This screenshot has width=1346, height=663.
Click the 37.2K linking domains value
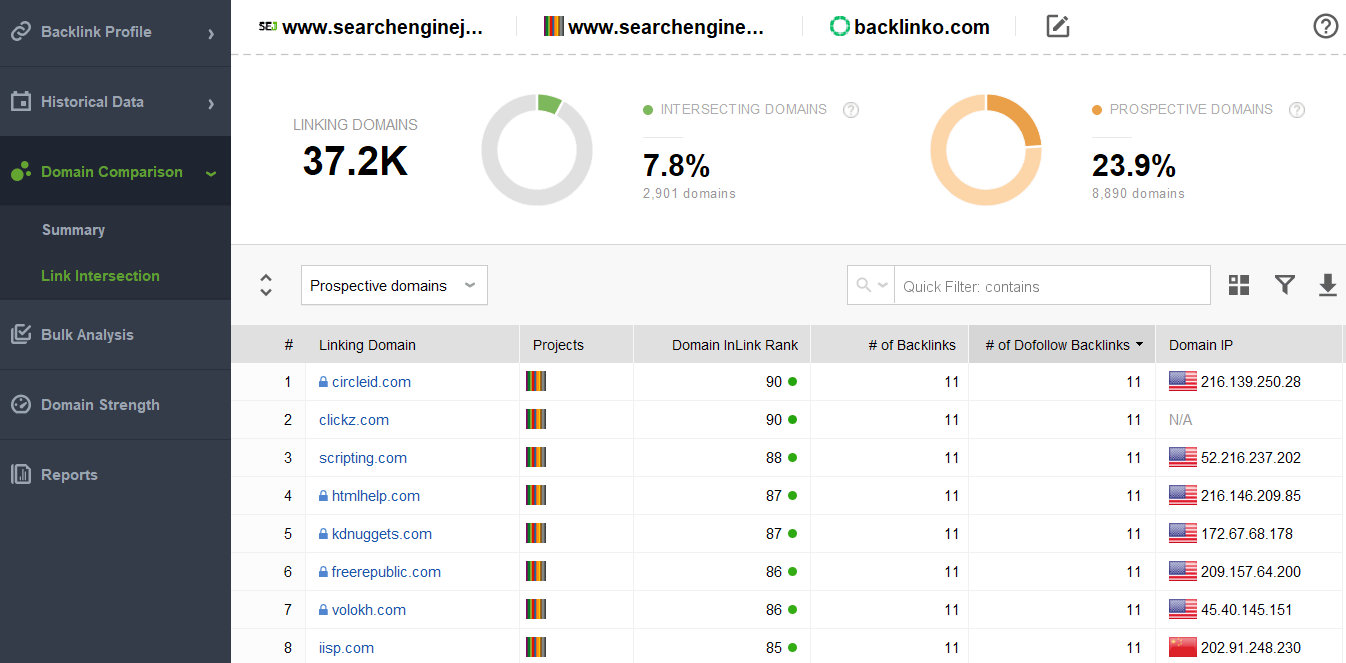point(355,161)
